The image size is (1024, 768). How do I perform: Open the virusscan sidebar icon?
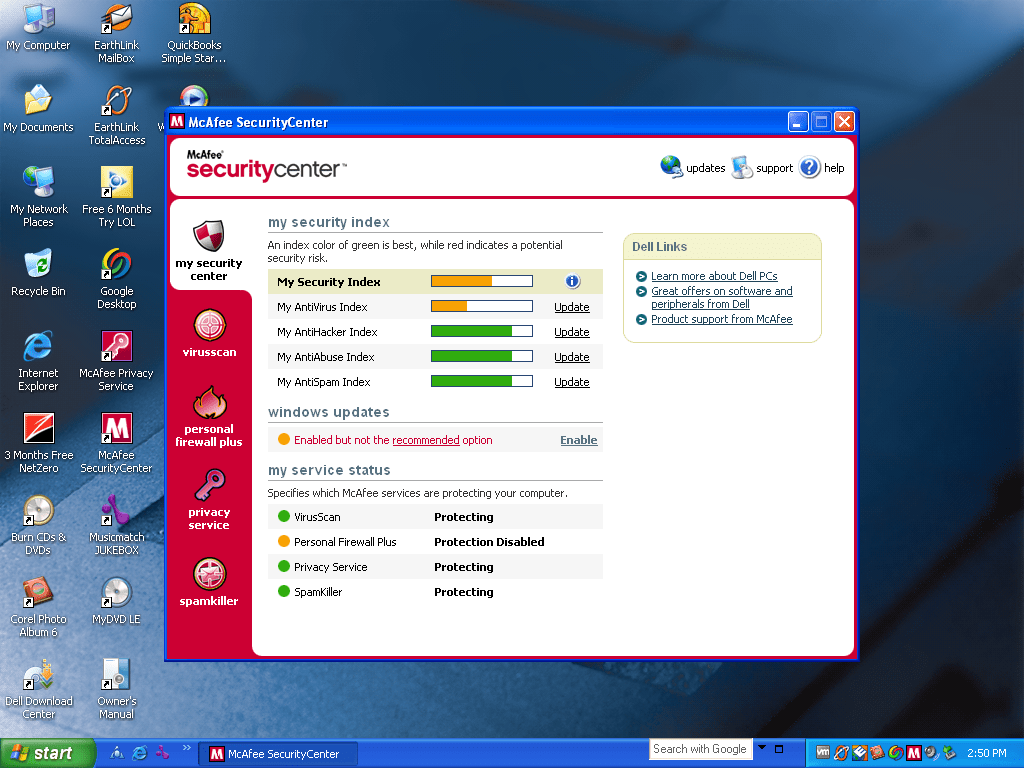pos(209,326)
